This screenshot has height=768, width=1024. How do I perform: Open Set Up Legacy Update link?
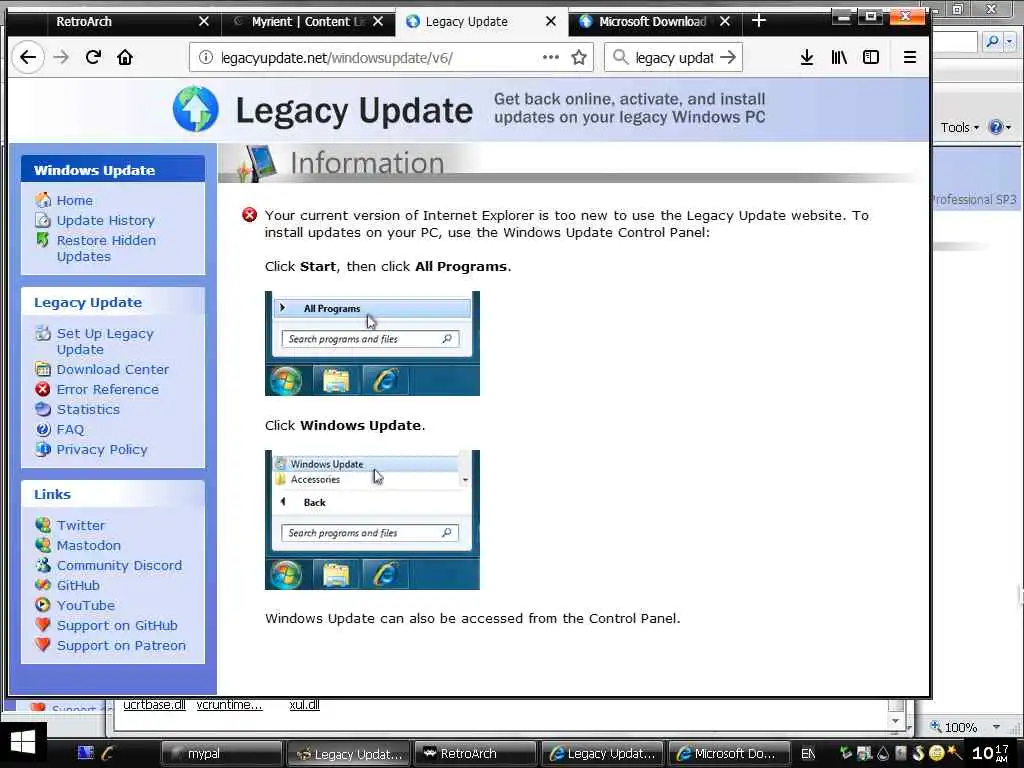tap(104, 342)
